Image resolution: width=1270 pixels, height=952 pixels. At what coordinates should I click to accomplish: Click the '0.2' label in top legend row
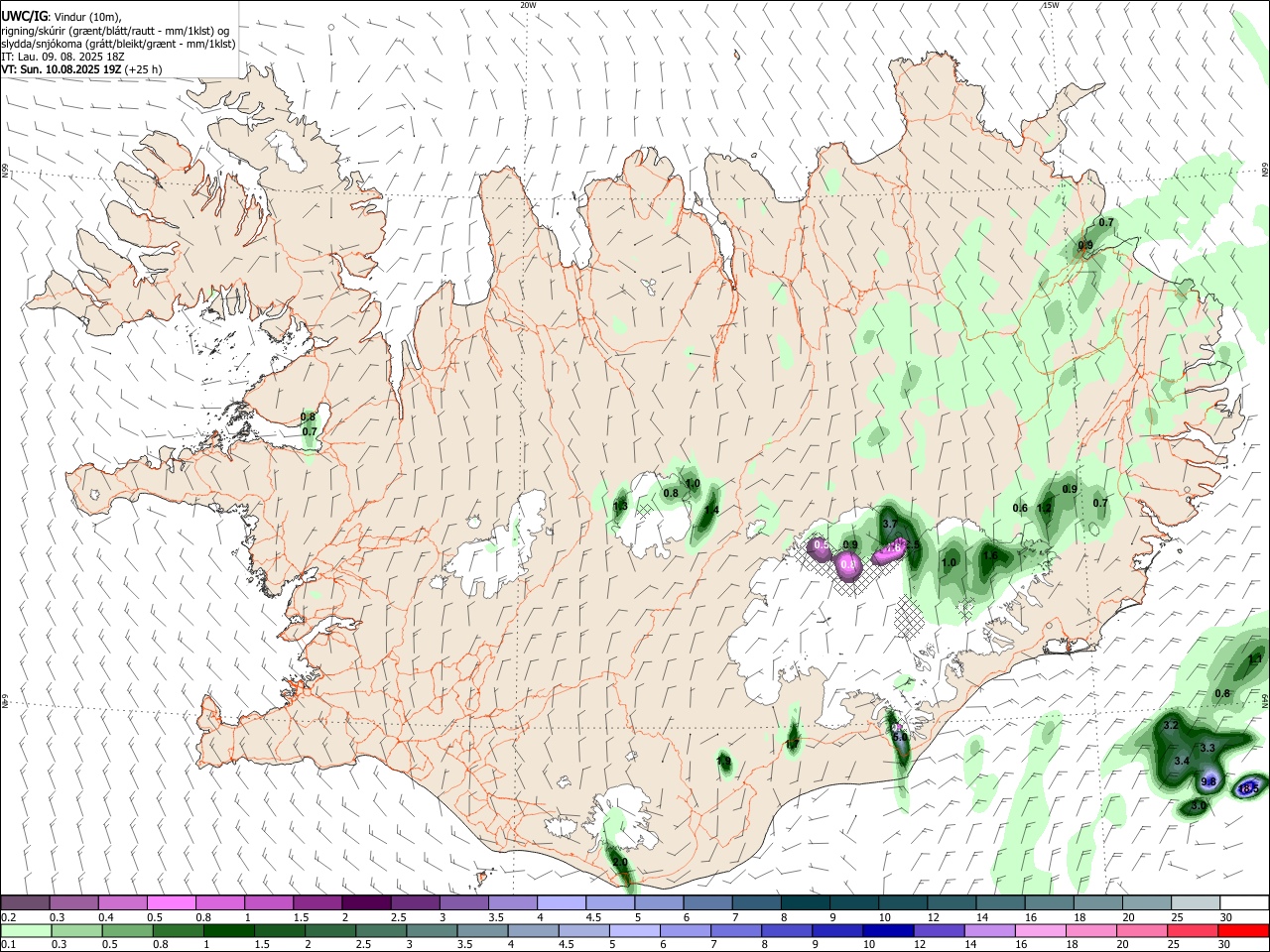click(9, 917)
